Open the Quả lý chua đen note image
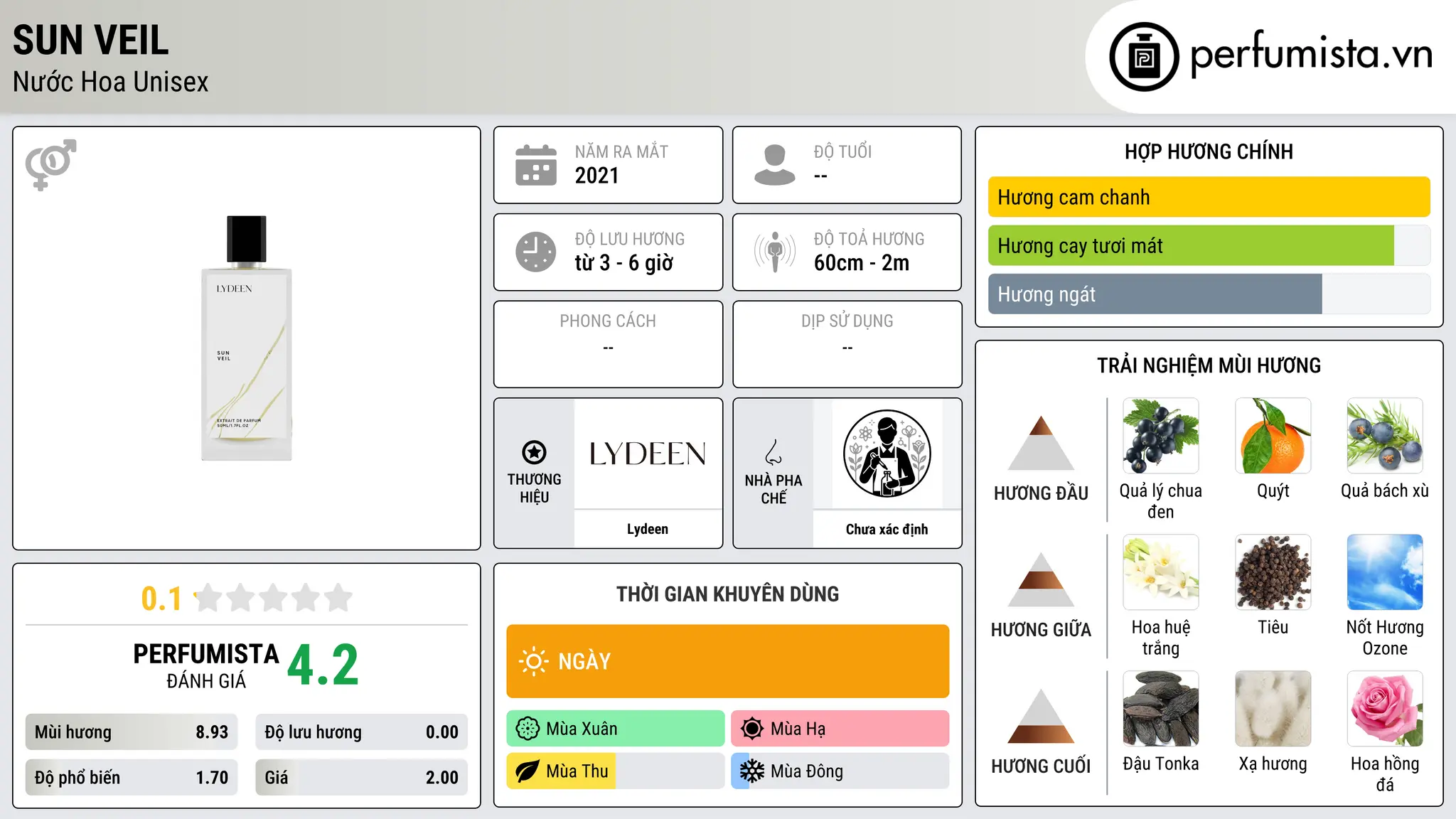The image size is (1456, 819). tap(1161, 436)
